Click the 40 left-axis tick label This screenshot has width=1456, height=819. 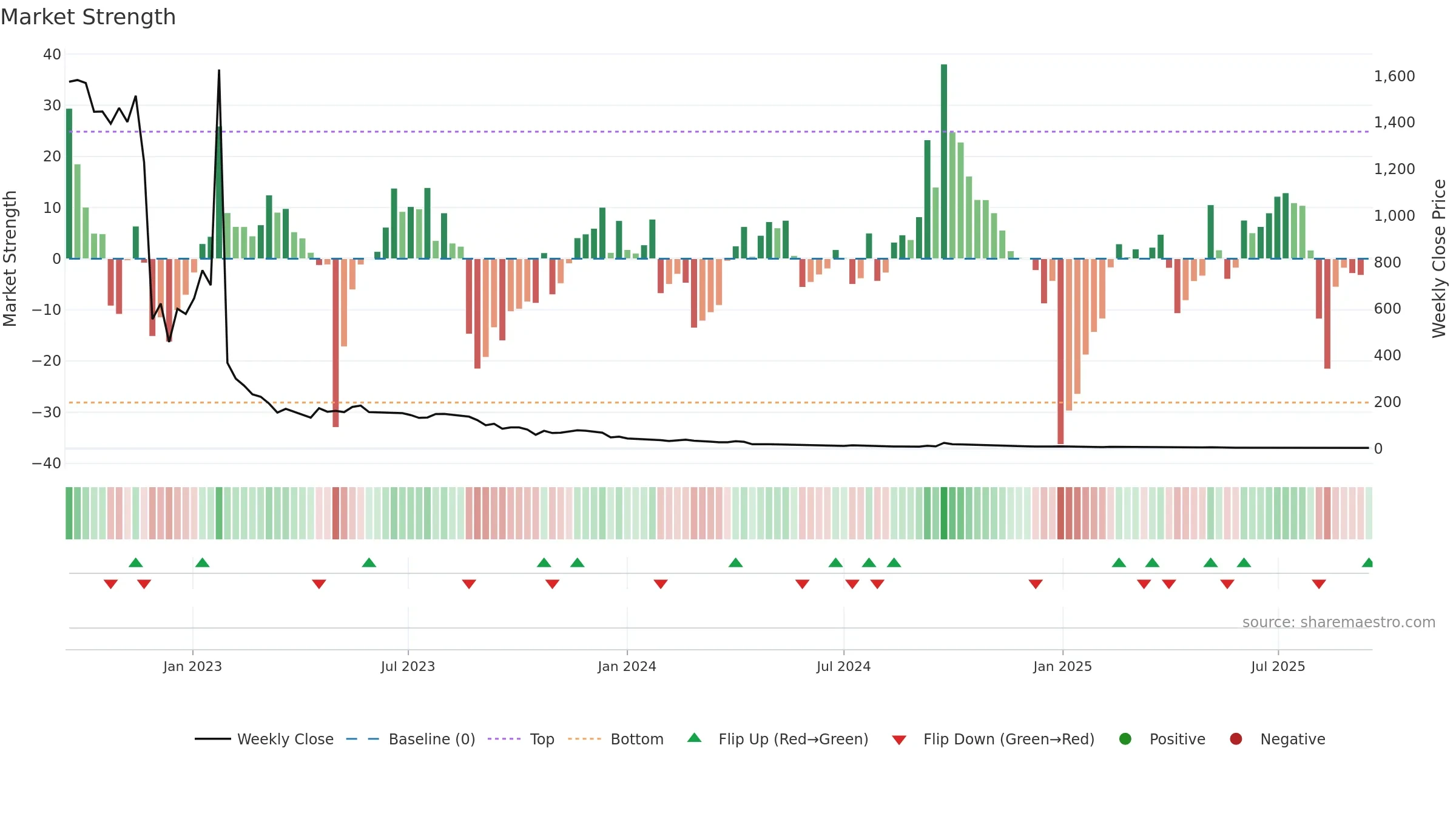(x=52, y=54)
